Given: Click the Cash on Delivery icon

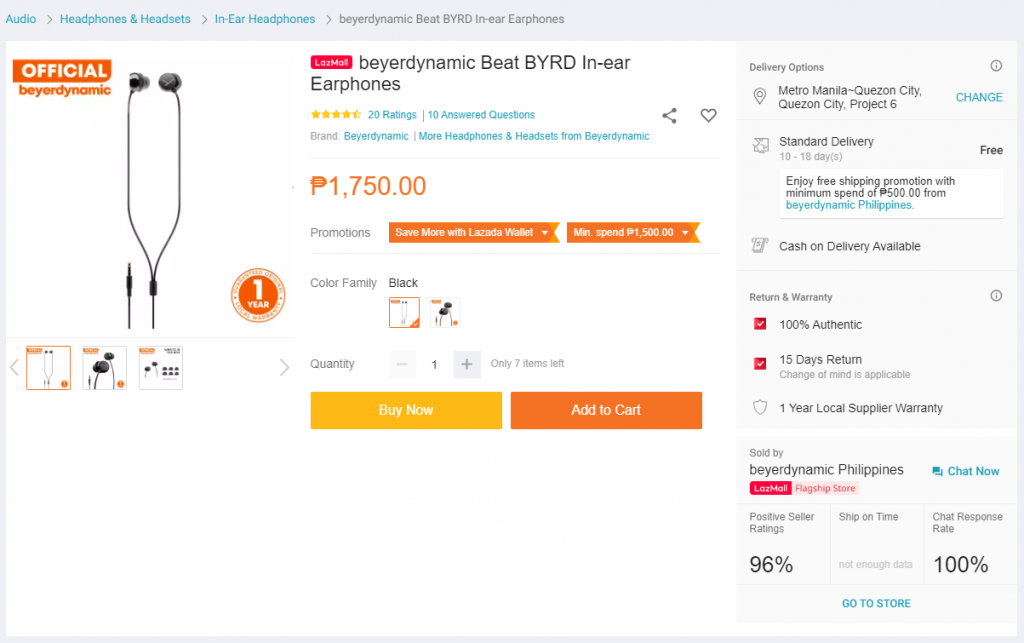Looking at the screenshot, I should point(760,246).
